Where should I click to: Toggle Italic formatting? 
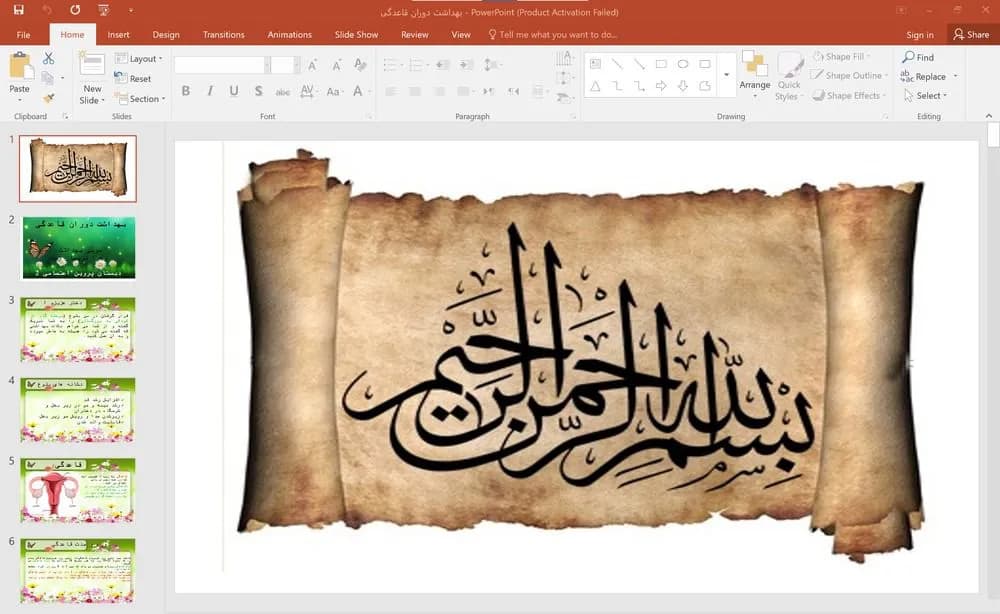[x=210, y=91]
